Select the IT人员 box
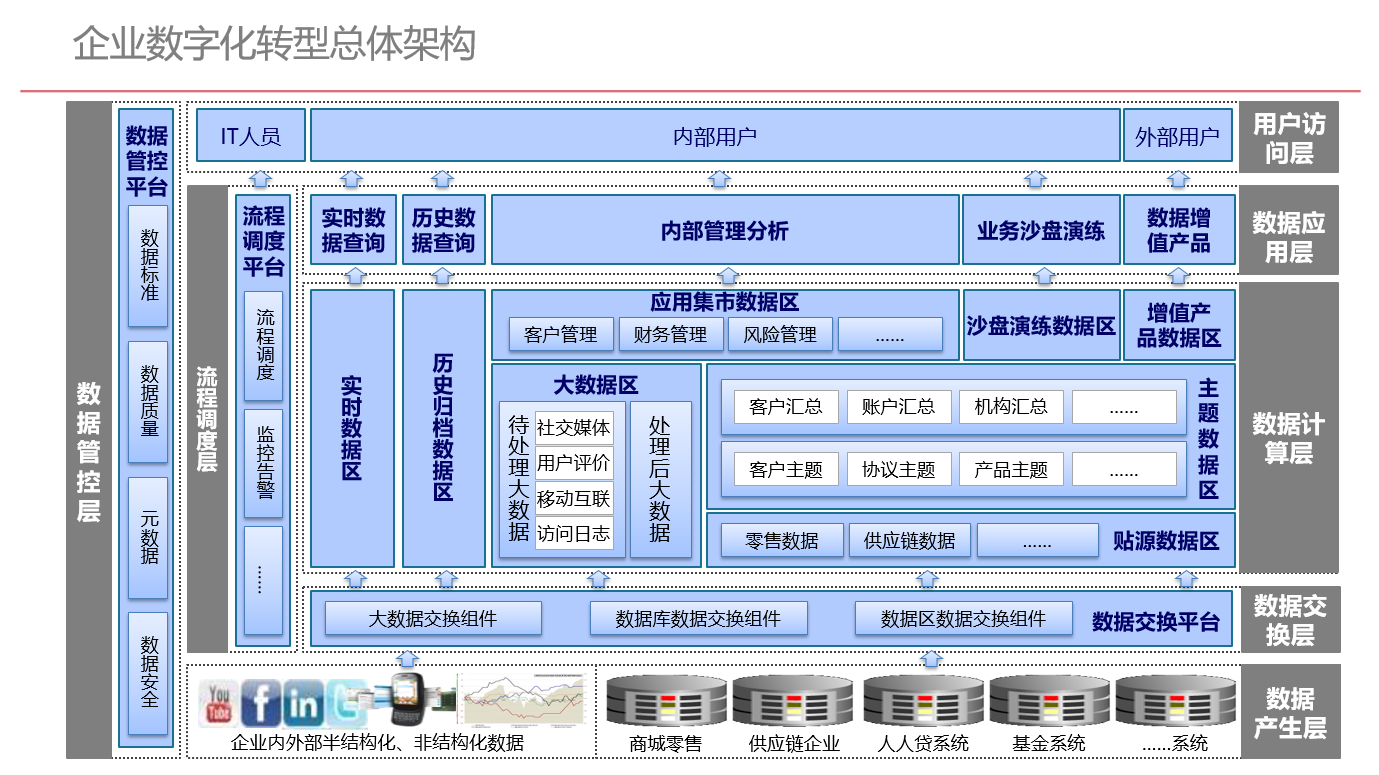1379x775 pixels. (x=250, y=135)
